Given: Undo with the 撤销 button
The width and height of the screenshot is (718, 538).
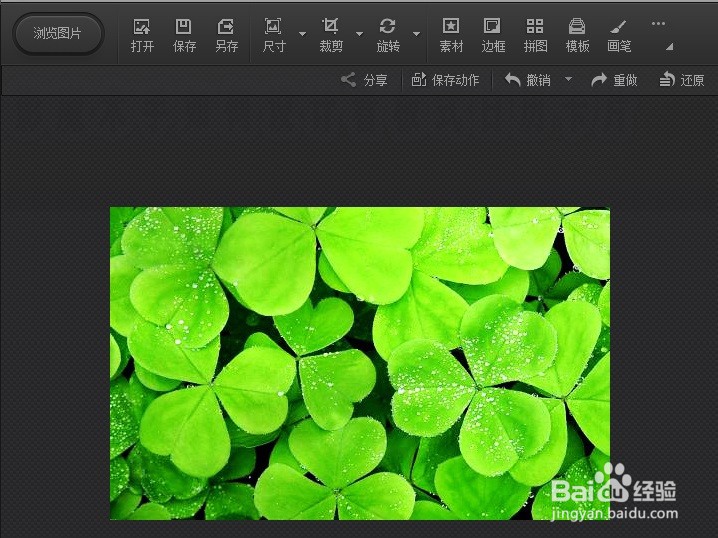Looking at the screenshot, I should (528, 80).
